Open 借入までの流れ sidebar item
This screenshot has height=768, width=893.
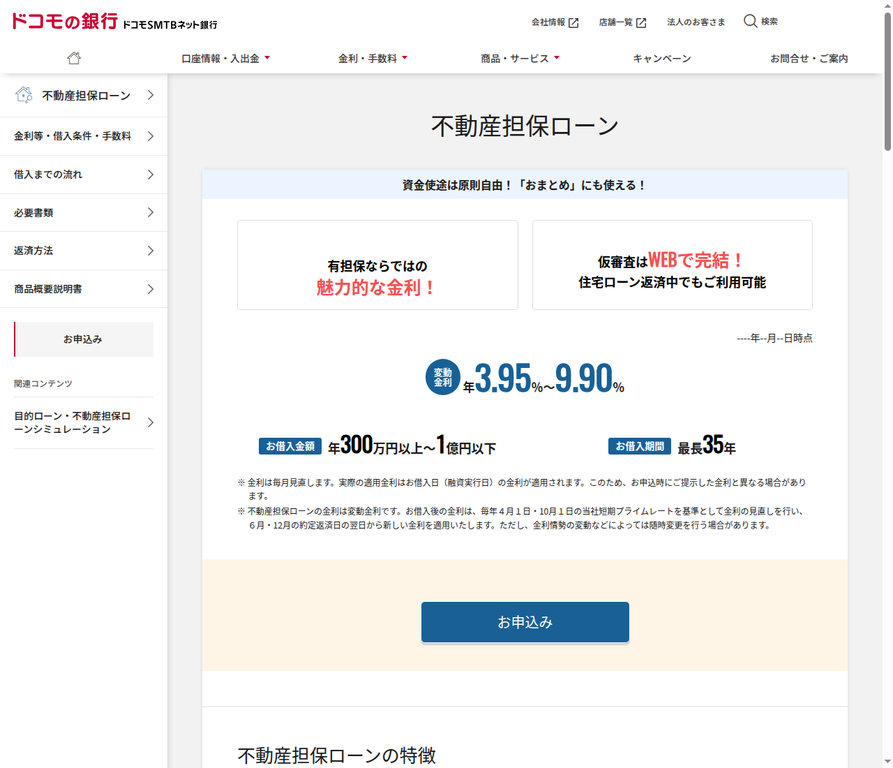pos(84,174)
